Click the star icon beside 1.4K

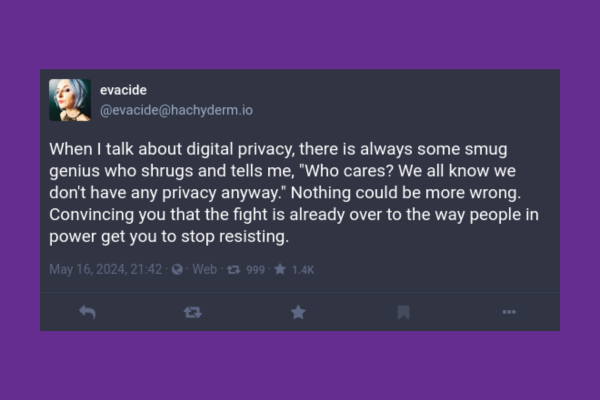coord(281,269)
